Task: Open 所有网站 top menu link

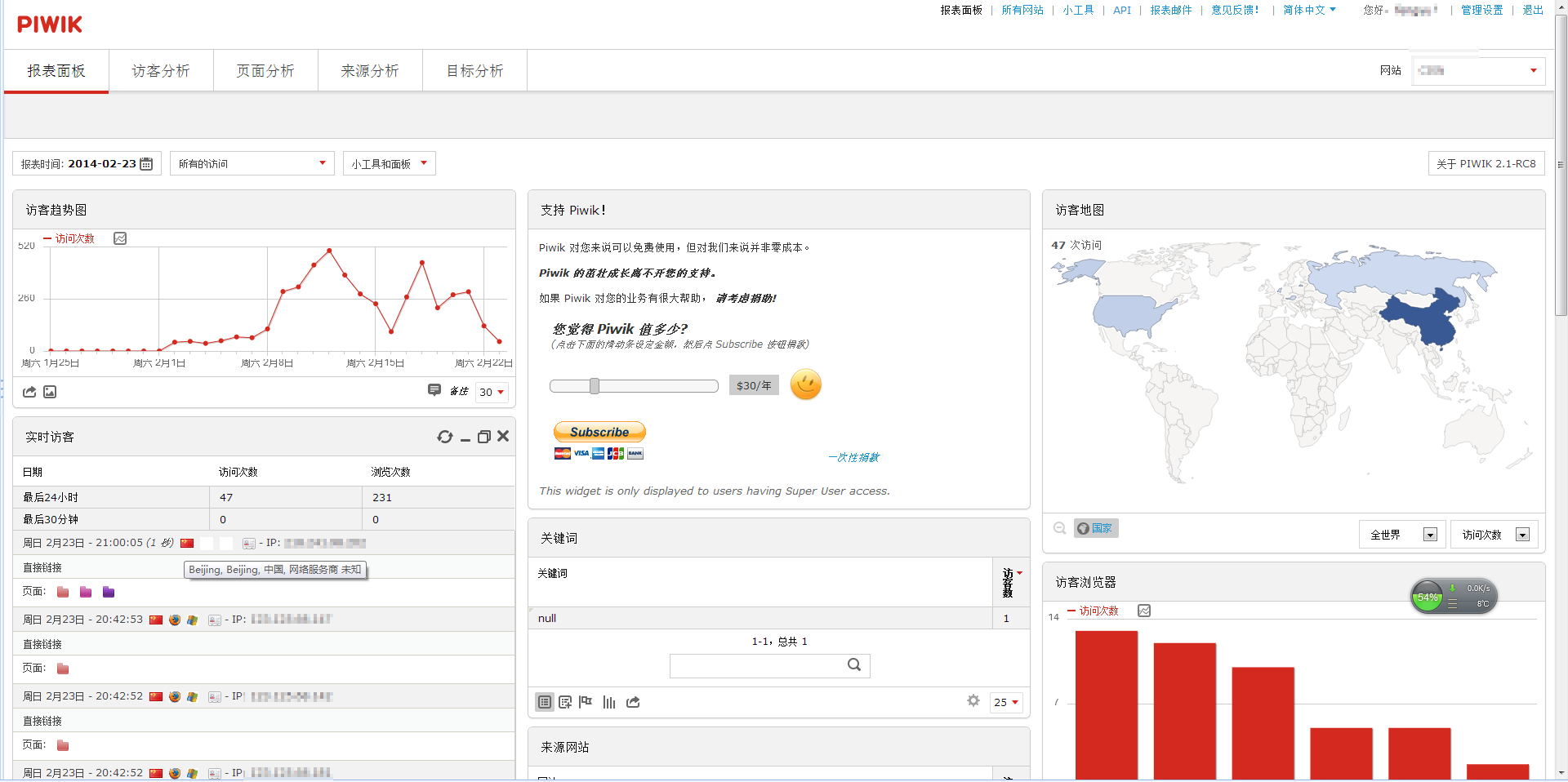Action: pyautogui.click(x=1022, y=10)
